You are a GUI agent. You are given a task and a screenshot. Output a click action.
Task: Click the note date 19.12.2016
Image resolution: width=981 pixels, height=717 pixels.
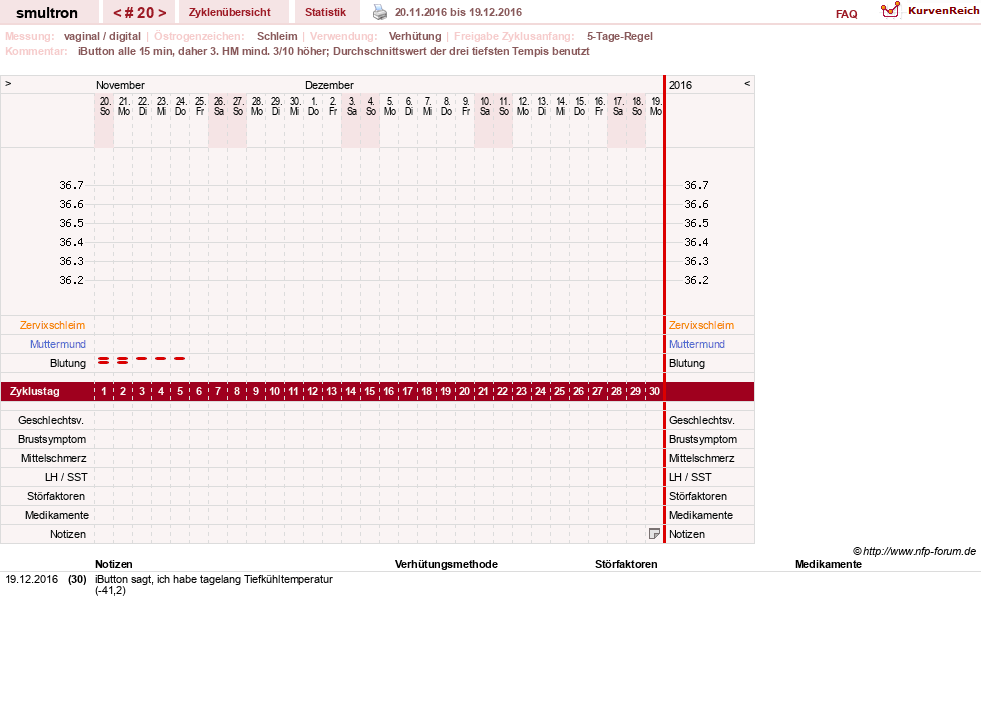[32, 579]
